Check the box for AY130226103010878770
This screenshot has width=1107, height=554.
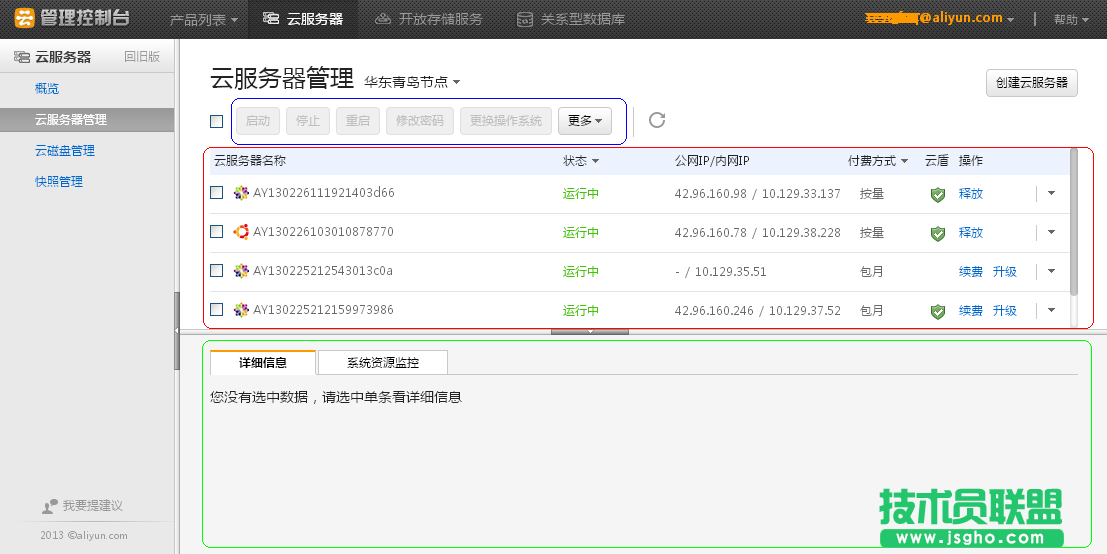click(x=217, y=231)
